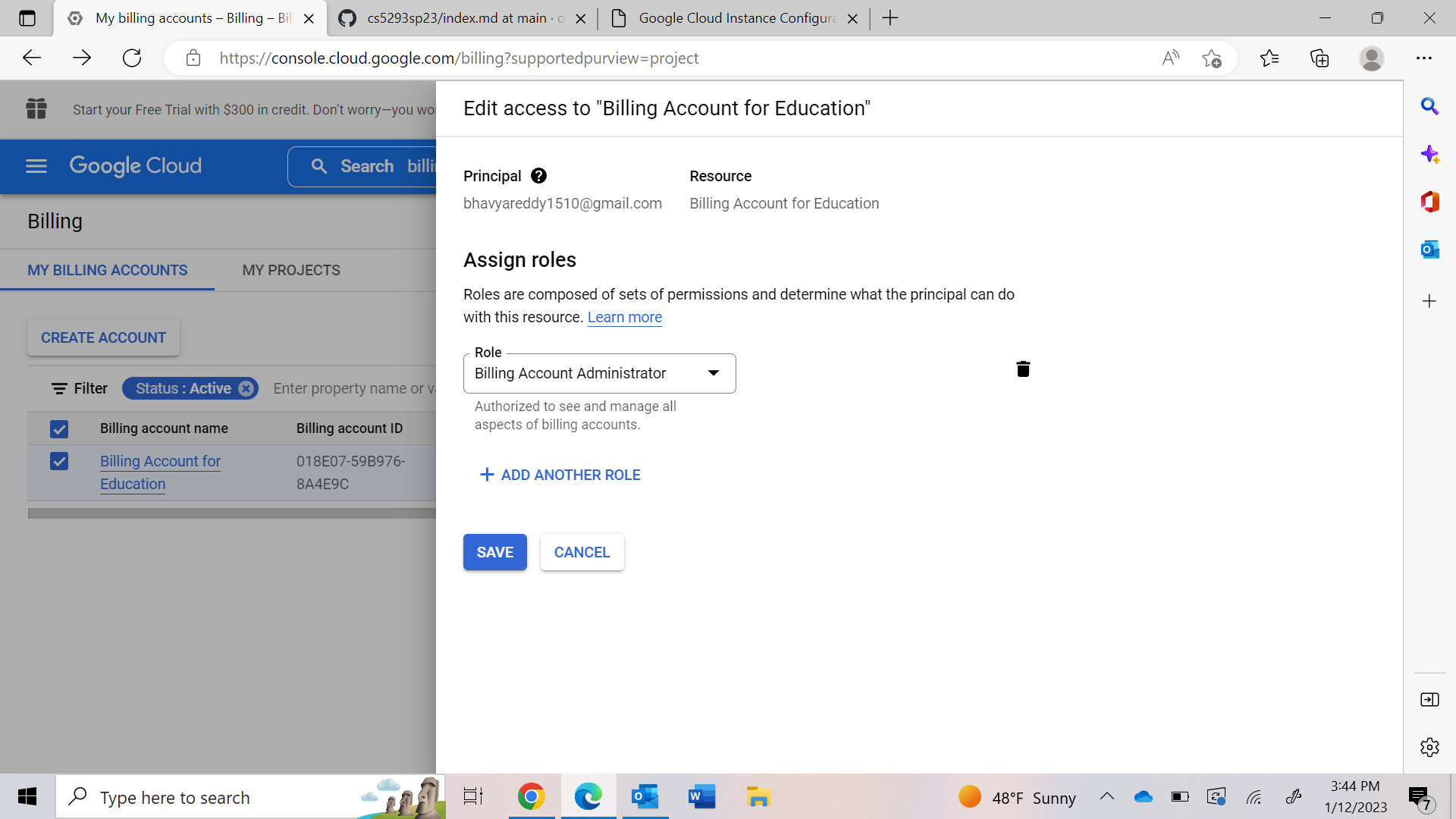Screen dimensions: 1456x819
Task: Show hidden system tray icons chevron
Action: click(x=1106, y=796)
